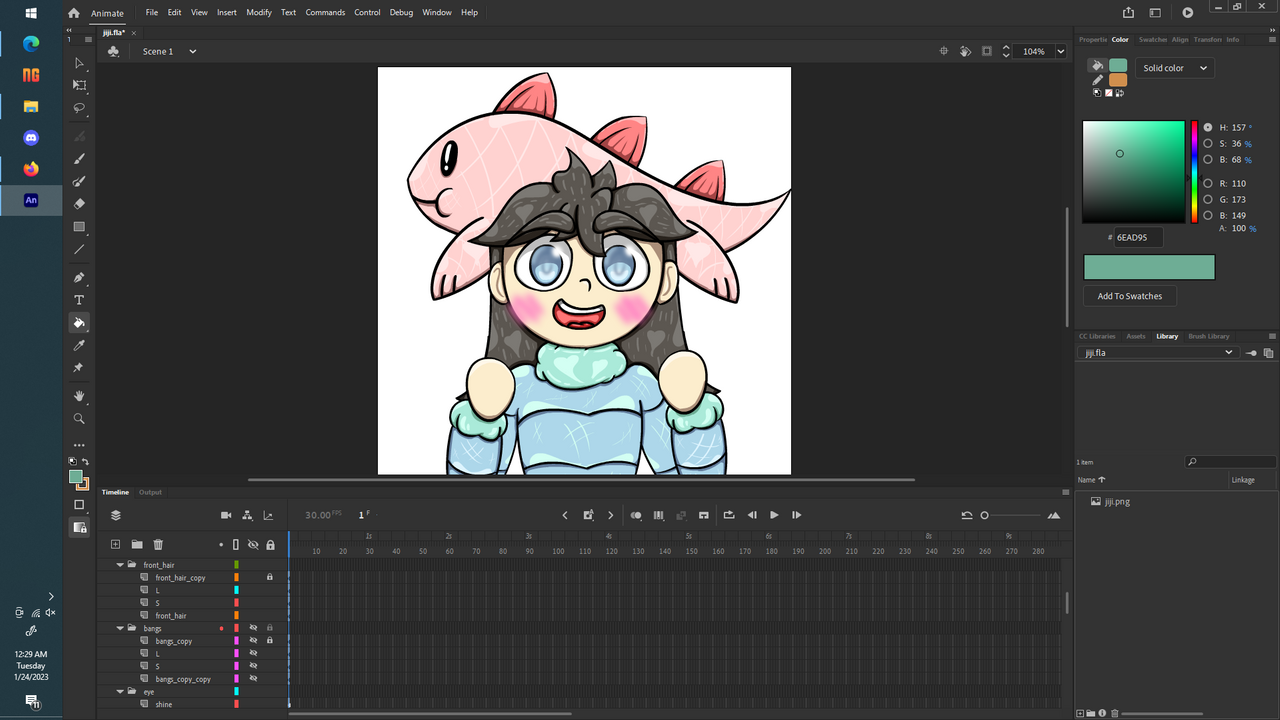Show the hidden bangs folder layer
1280x720 pixels.
(253, 628)
